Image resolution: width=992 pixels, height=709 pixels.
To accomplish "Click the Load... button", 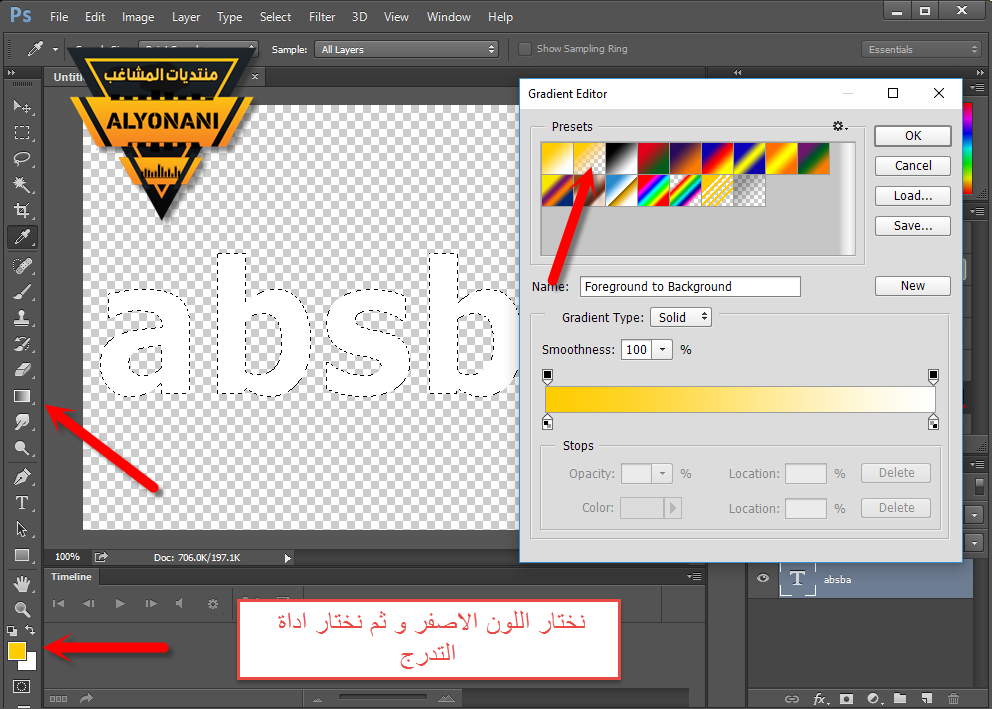I will pos(912,196).
